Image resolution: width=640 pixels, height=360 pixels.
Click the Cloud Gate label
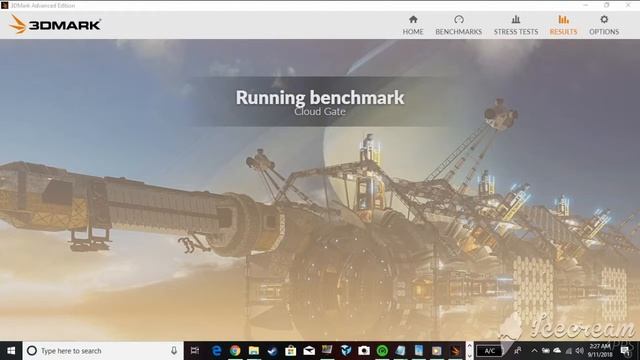point(320,112)
